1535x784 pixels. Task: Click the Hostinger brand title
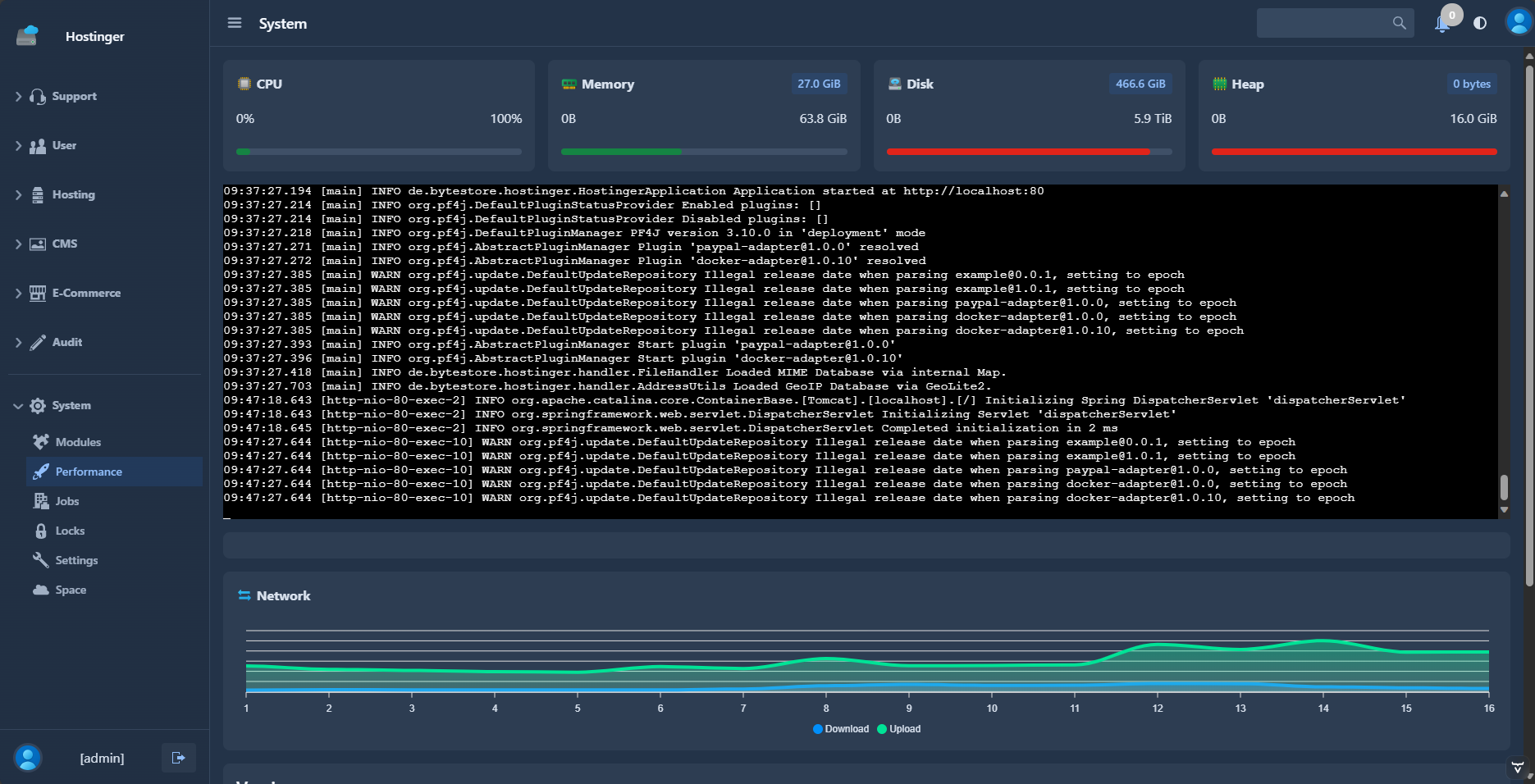[95, 36]
